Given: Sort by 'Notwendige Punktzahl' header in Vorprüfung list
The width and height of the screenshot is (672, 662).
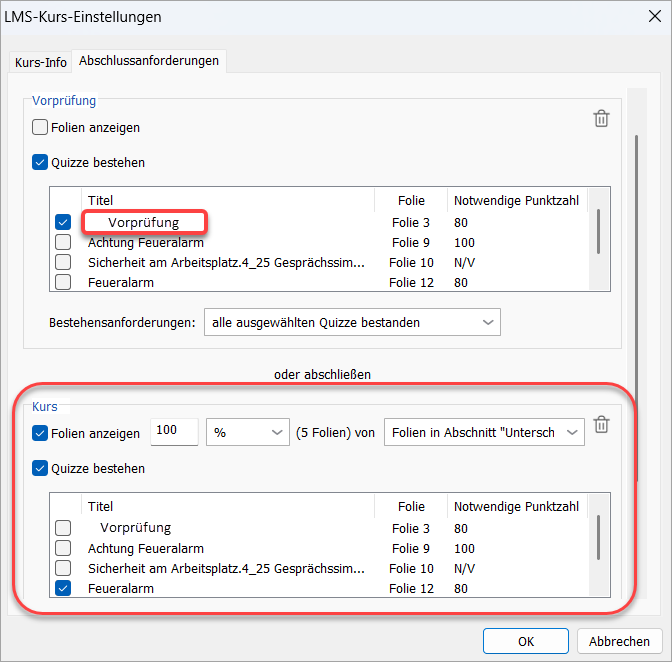Looking at the screenshot, I should click(x=516, y=200).
